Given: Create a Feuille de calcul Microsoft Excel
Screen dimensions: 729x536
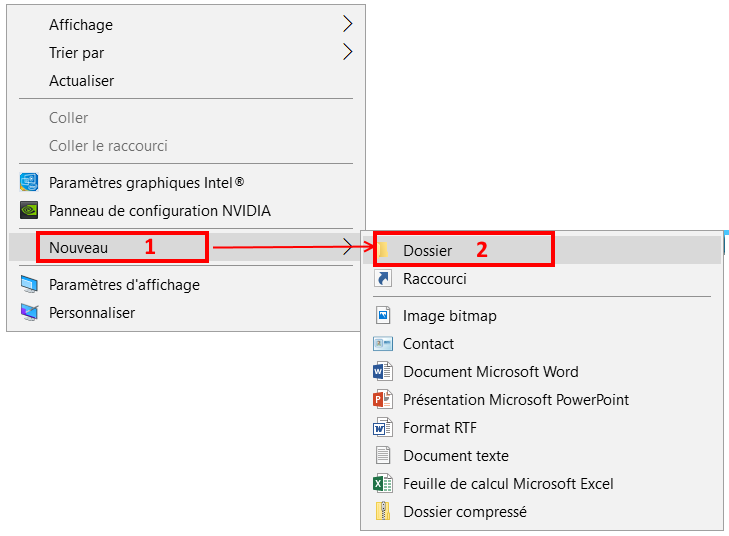Looking at the screenshot, I should [x=542, y=483].
